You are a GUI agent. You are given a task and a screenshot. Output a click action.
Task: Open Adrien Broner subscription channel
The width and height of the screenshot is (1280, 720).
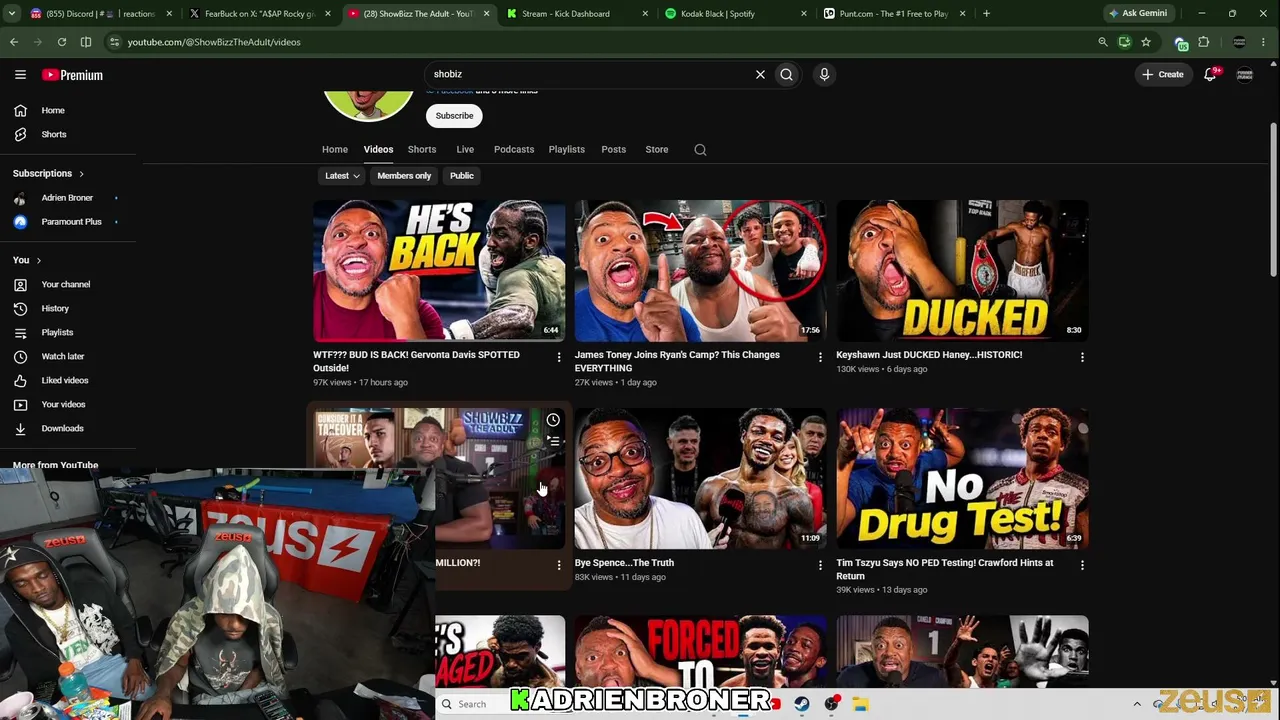coord(68,198)
